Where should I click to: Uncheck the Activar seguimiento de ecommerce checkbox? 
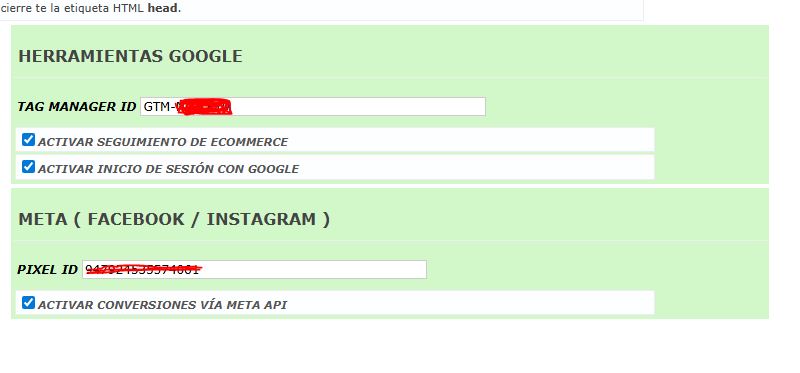(x=29, y=140)
